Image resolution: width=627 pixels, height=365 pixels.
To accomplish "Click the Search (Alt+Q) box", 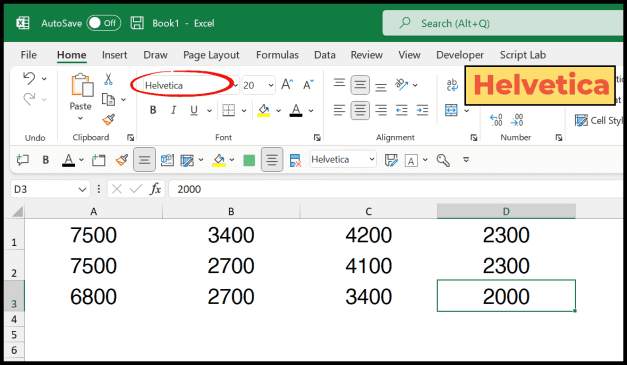I will 503,23.
